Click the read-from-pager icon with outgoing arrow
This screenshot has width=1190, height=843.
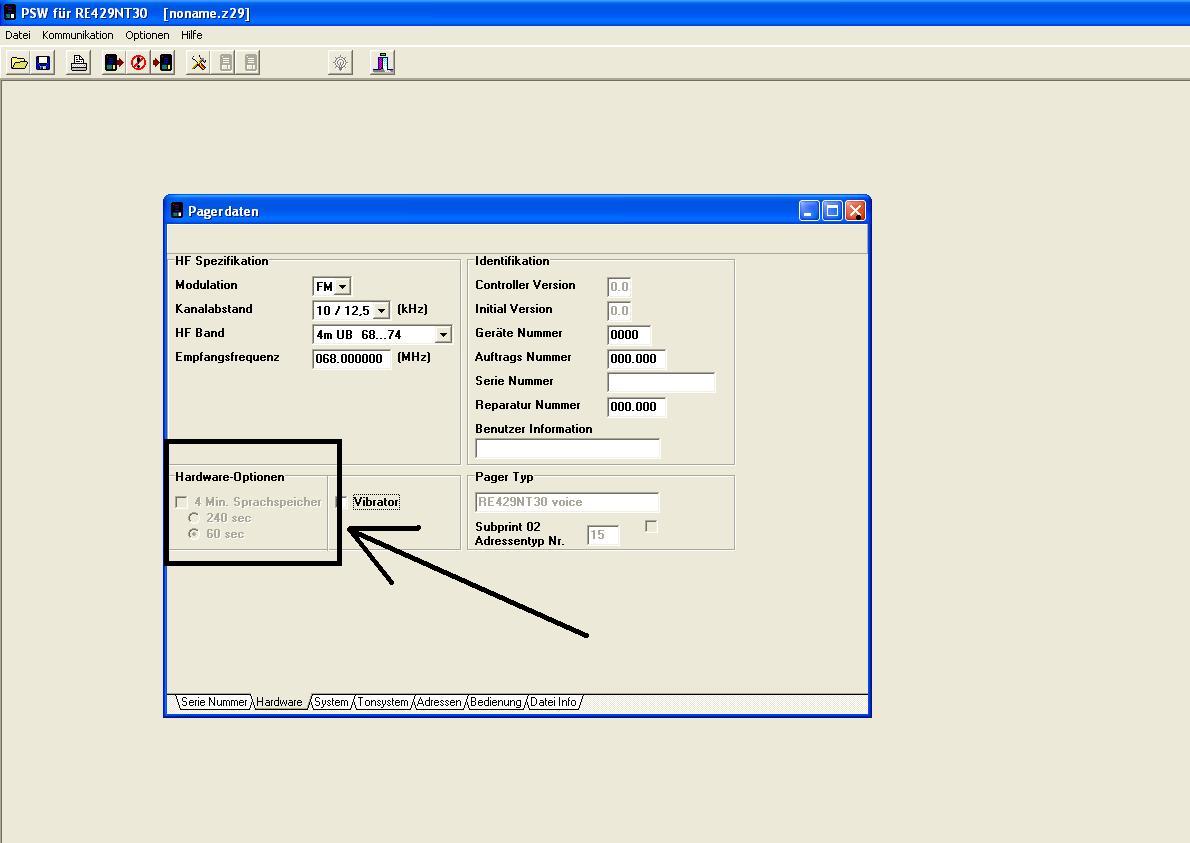114,63
